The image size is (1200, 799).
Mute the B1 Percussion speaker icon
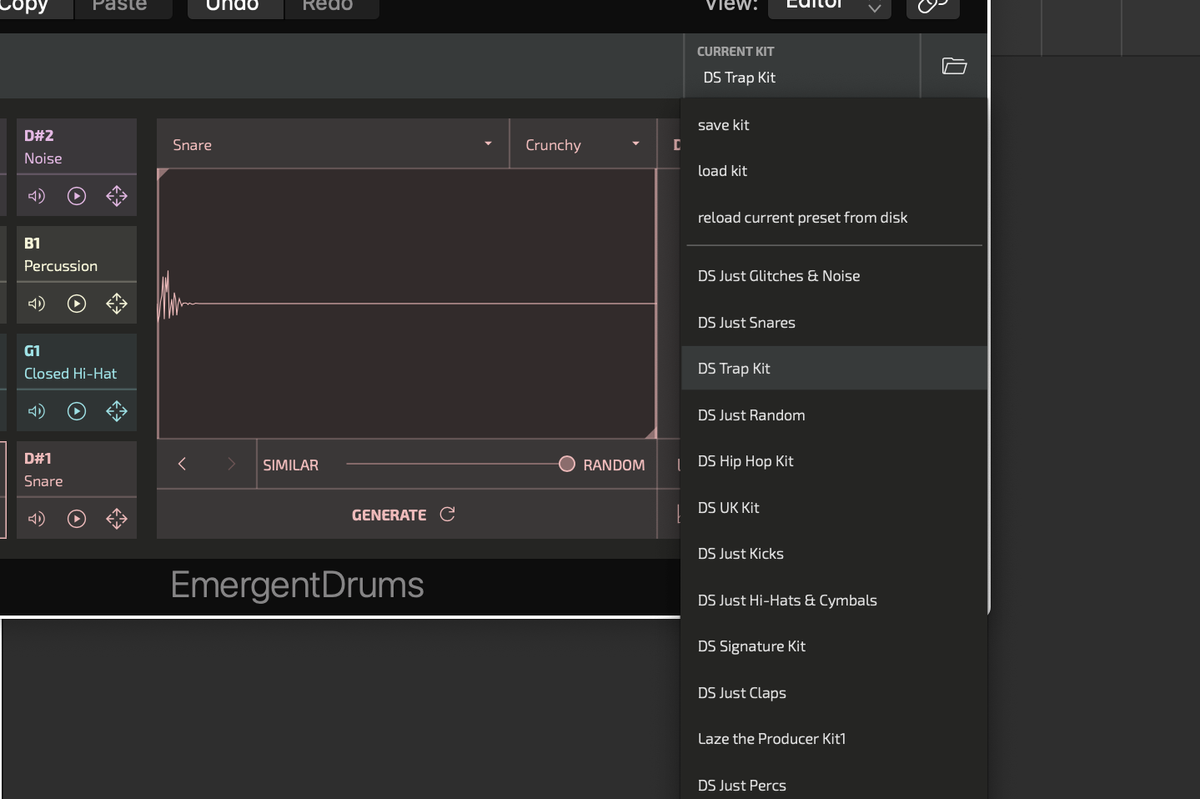coord(37,303)
